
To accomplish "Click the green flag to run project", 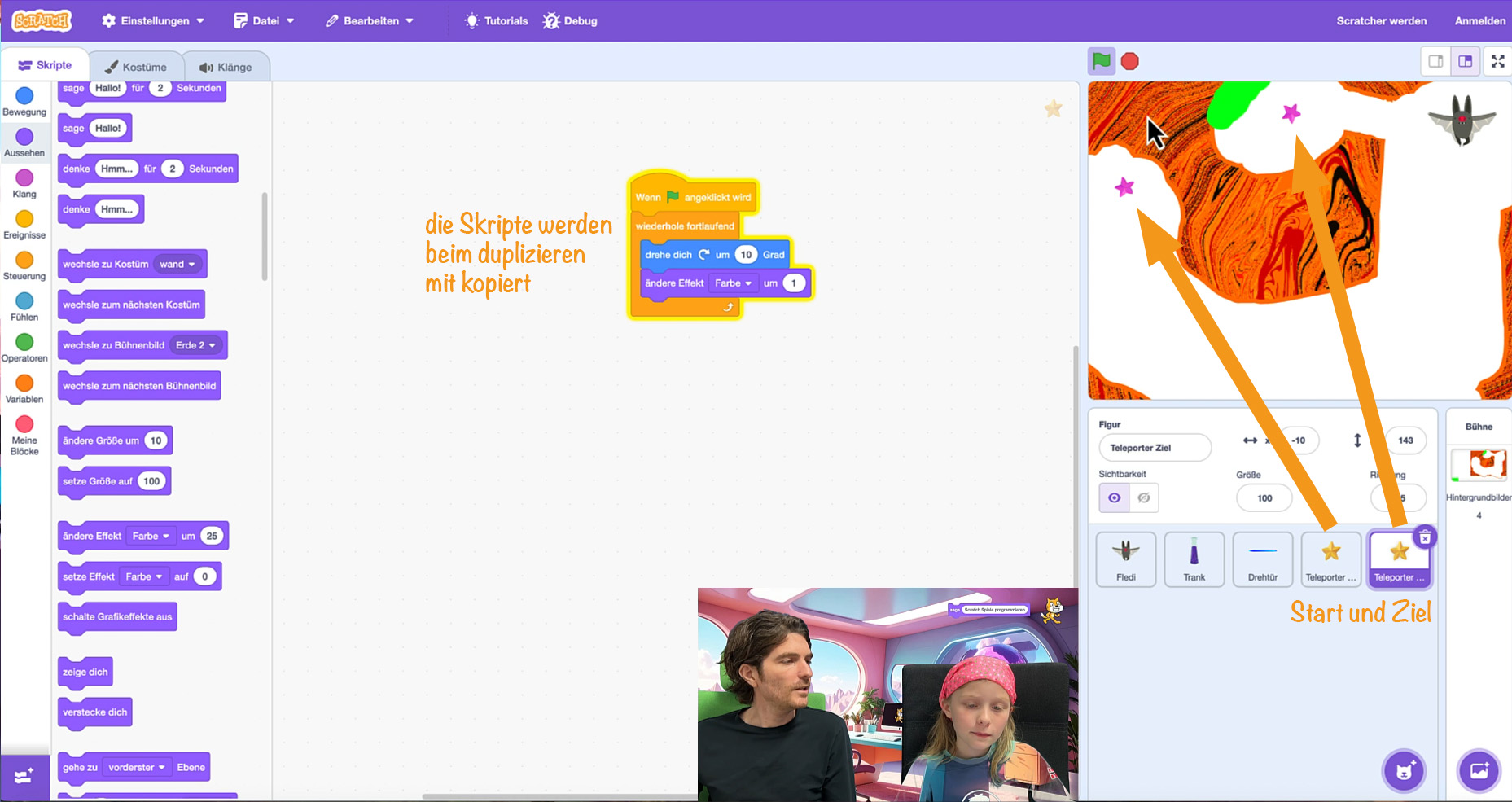I will click(x=1101, y=61).
